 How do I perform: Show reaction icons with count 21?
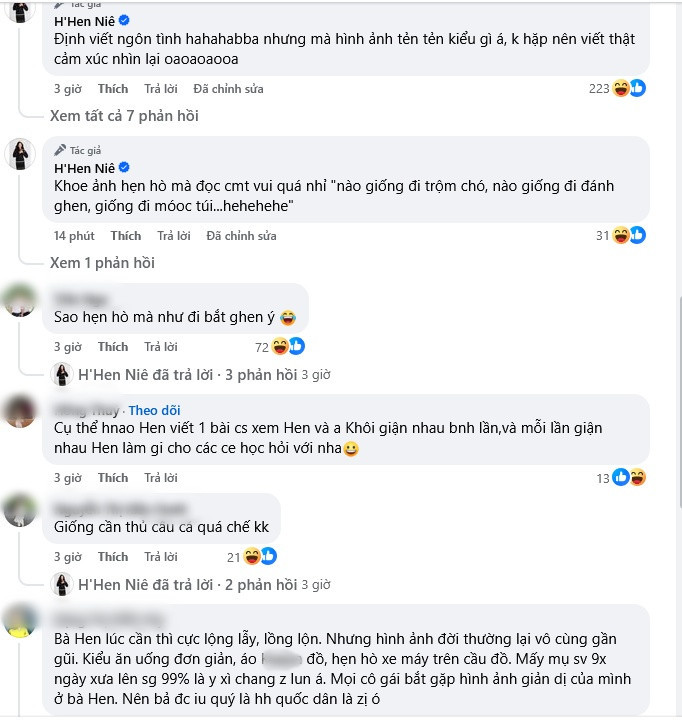click(x=259, y=557)
